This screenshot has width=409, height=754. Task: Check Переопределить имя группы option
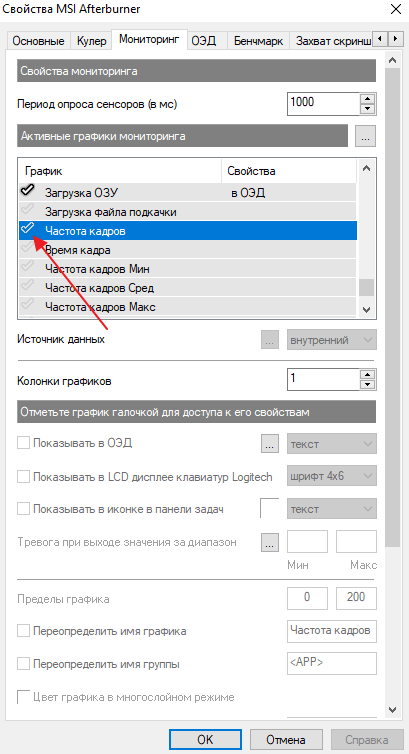pyautogui.click(x=23, y=664)
